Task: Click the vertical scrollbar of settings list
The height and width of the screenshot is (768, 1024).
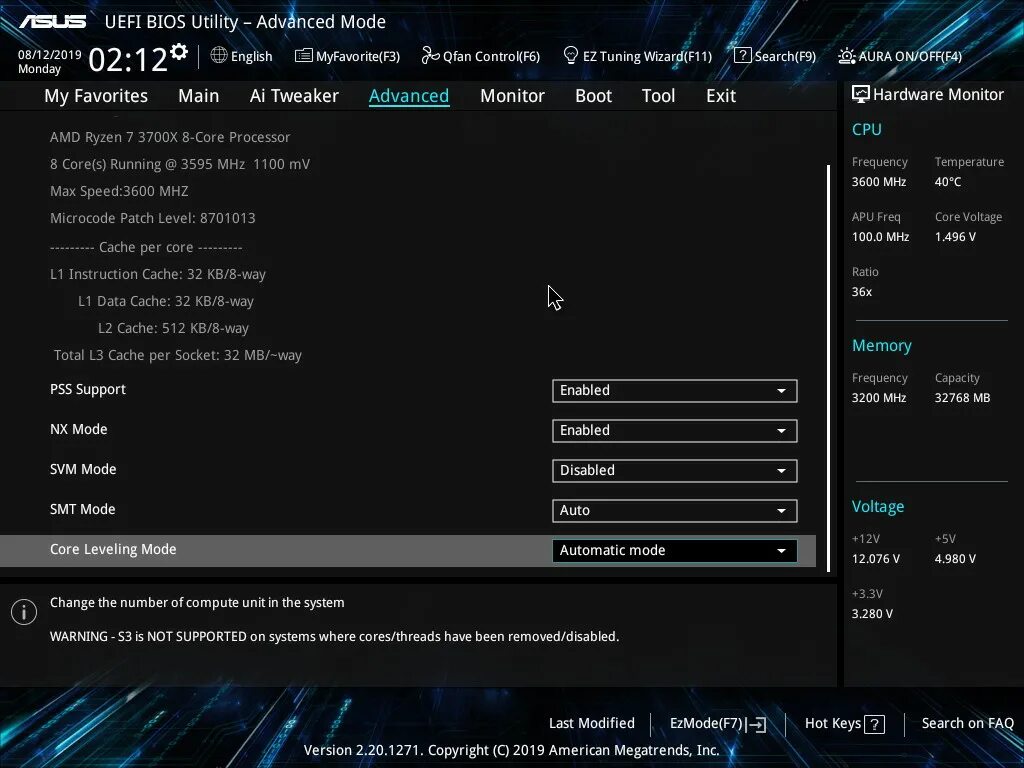Action: click(828, 368)
